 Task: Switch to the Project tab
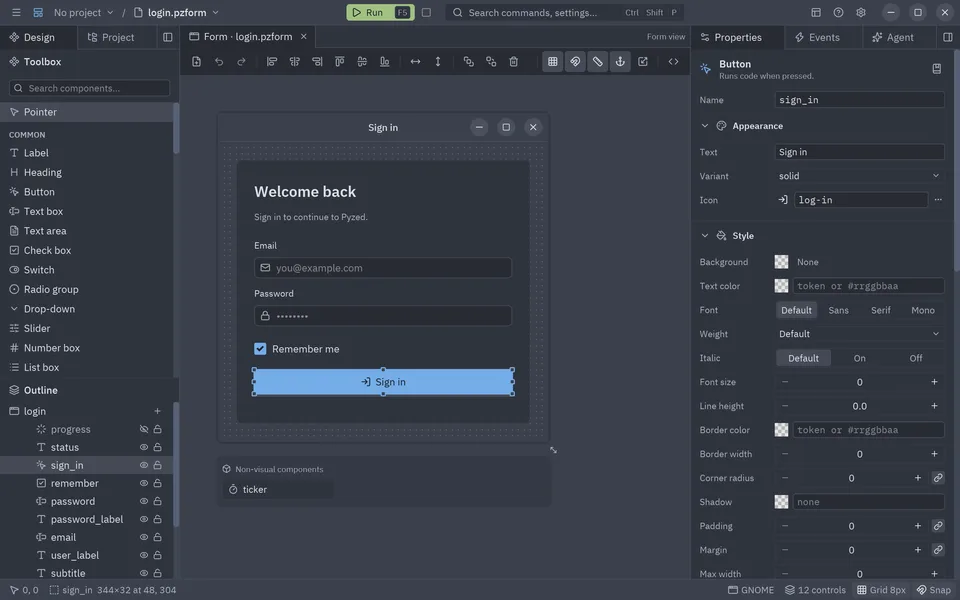(111, 37)
